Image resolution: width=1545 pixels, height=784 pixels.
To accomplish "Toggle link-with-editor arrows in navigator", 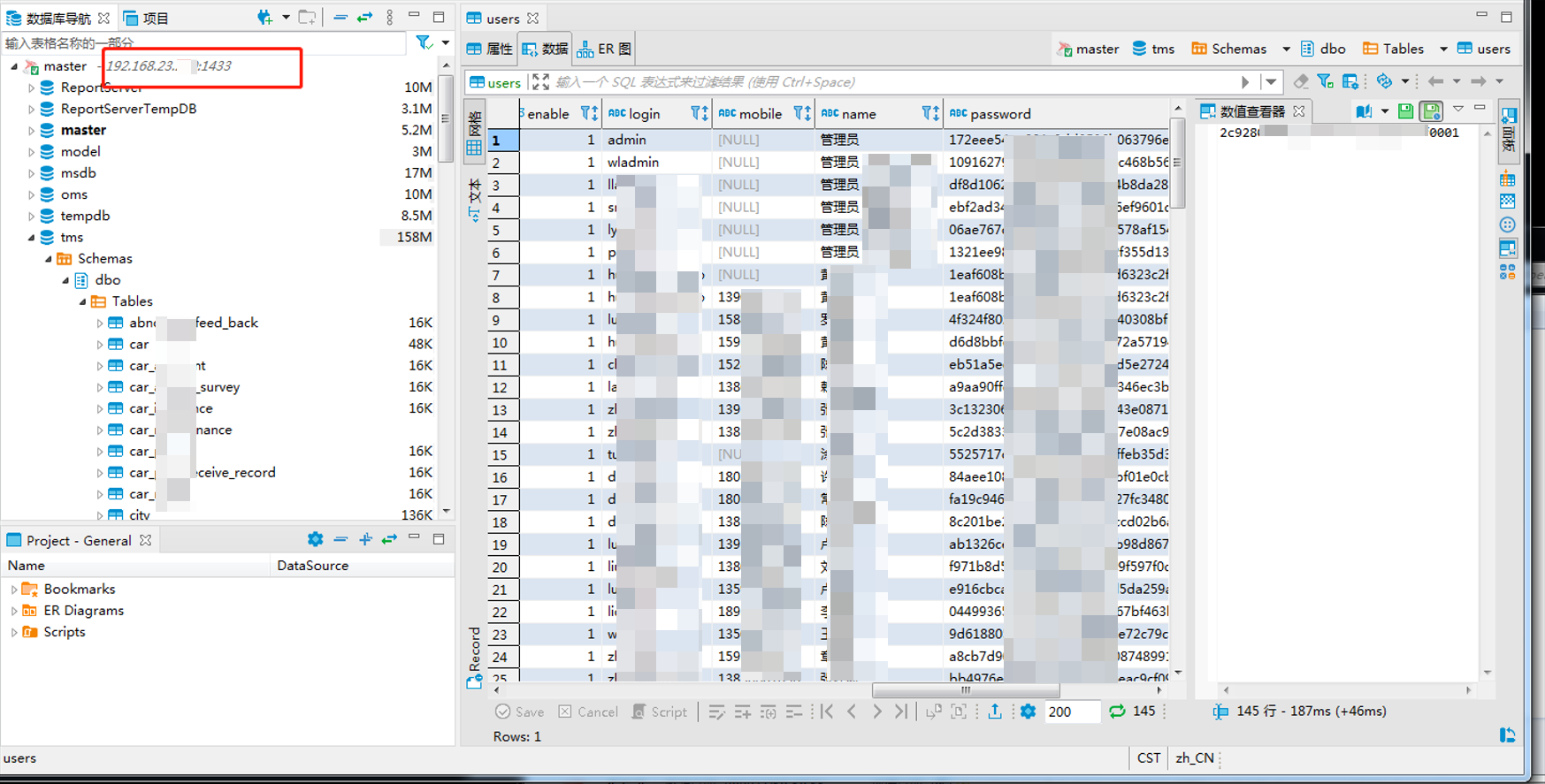I will click(x=364, y=17).
